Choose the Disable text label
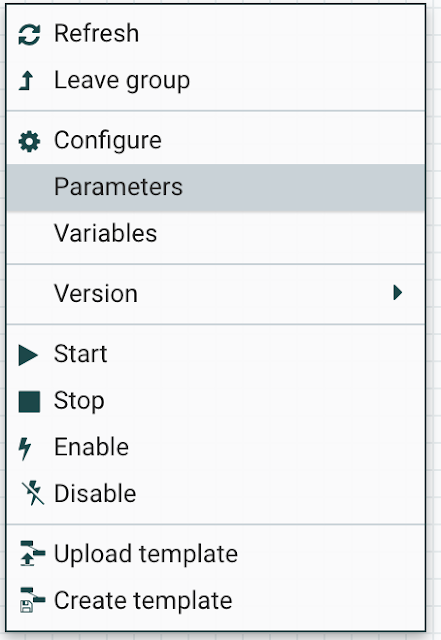The image size is (441, 640). [x=95, y=493]
